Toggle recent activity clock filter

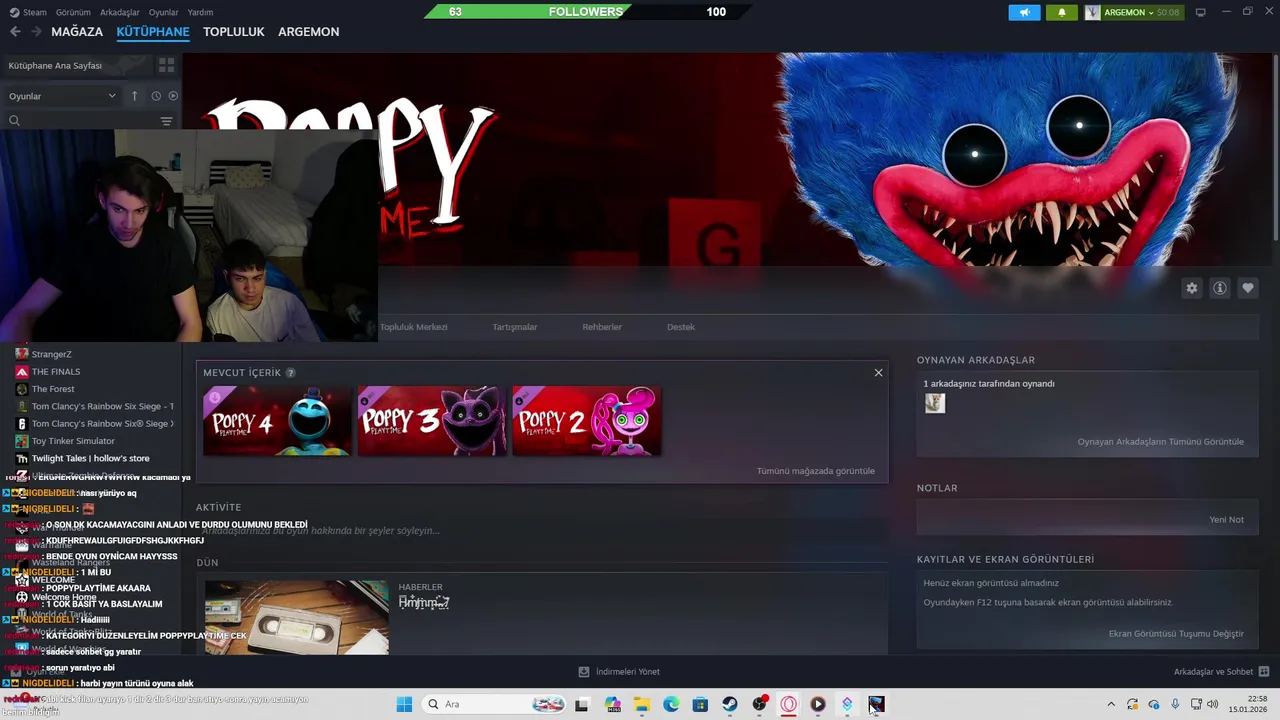156,96
